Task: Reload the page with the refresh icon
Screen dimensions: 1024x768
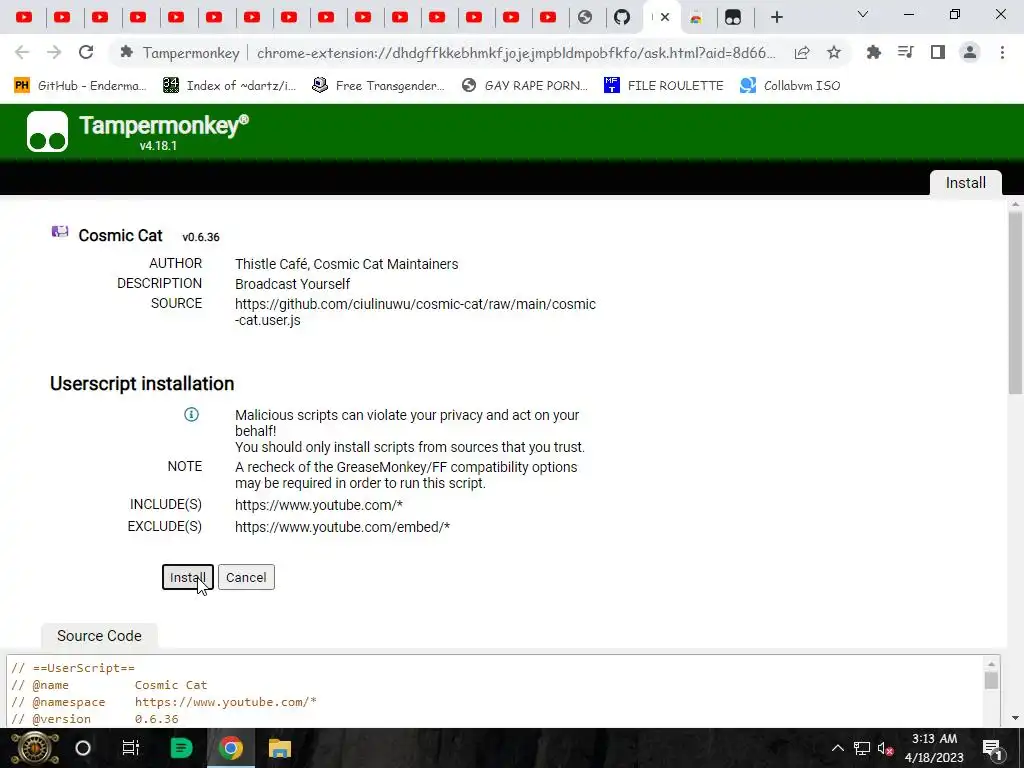Action: pyautogui.click(x=86, y=52)
